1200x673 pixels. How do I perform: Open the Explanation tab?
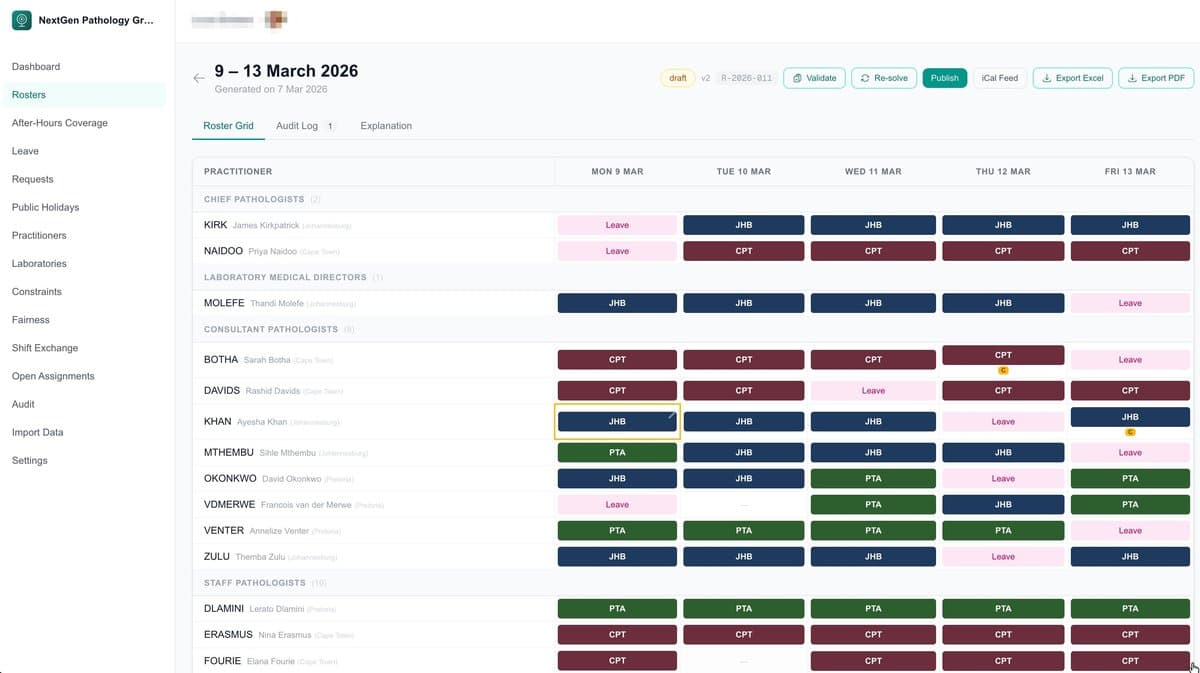(386, 126)
